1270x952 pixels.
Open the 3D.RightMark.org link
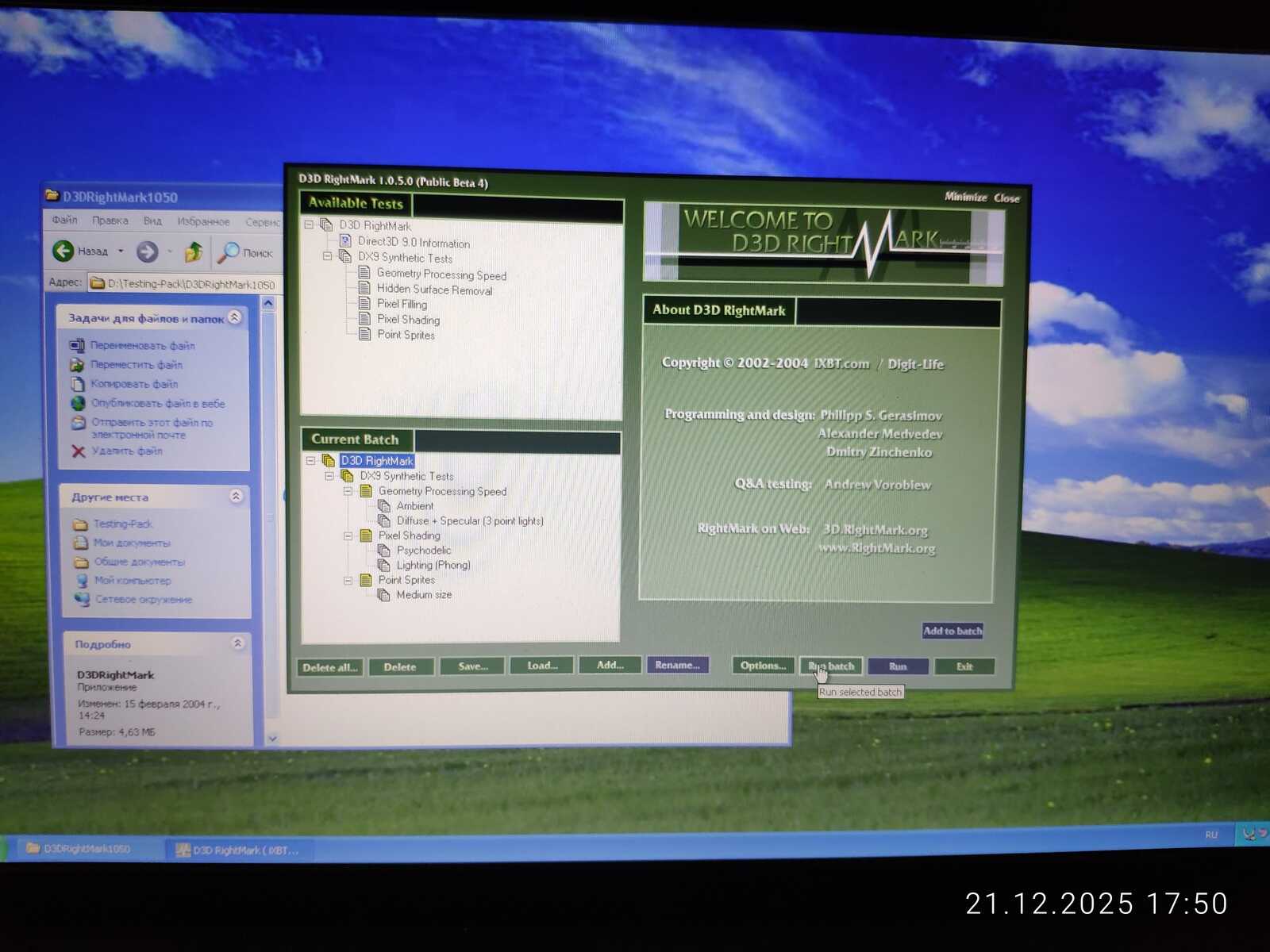point(876,529)
